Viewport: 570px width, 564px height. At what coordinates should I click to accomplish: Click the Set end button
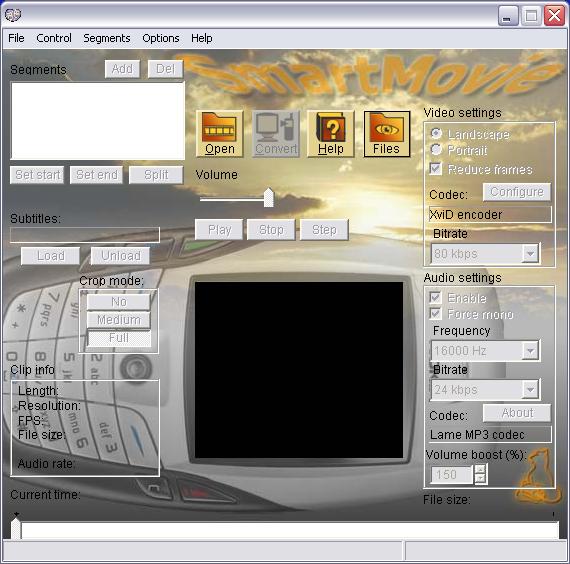click(96, 175)
